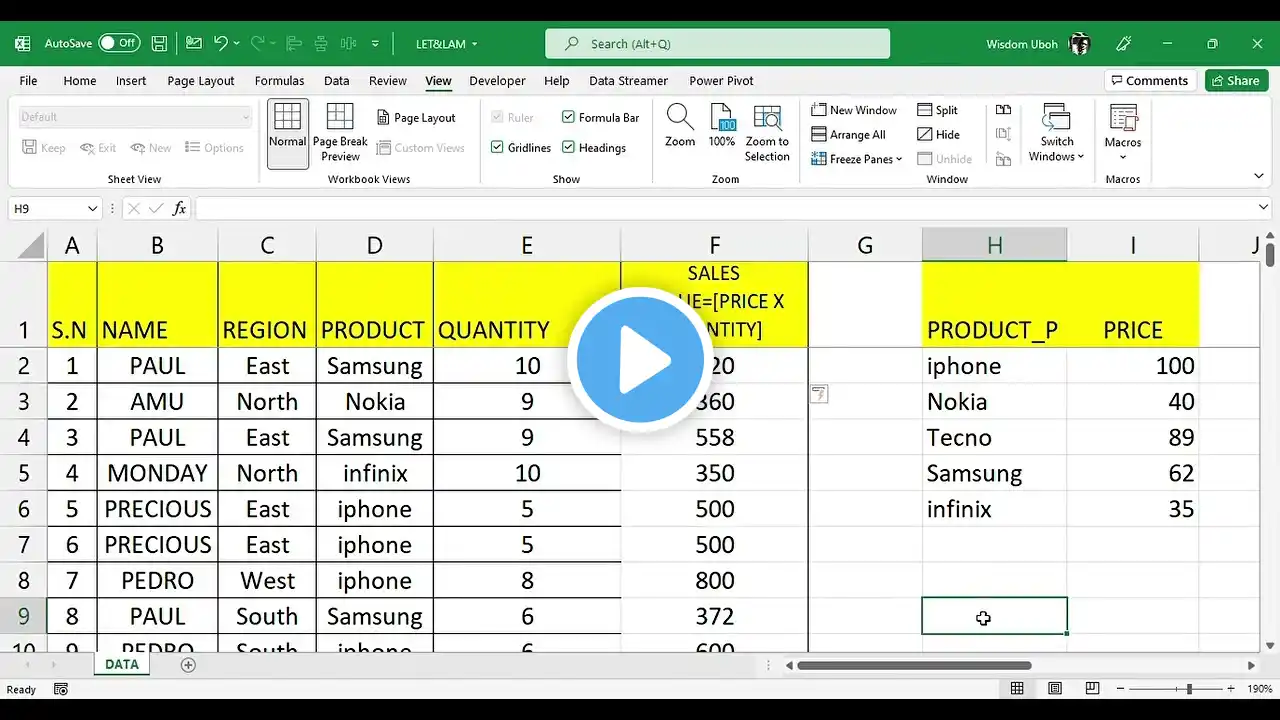
Task: Switch to Normal workbook view
Action: [x=287, y=133]
